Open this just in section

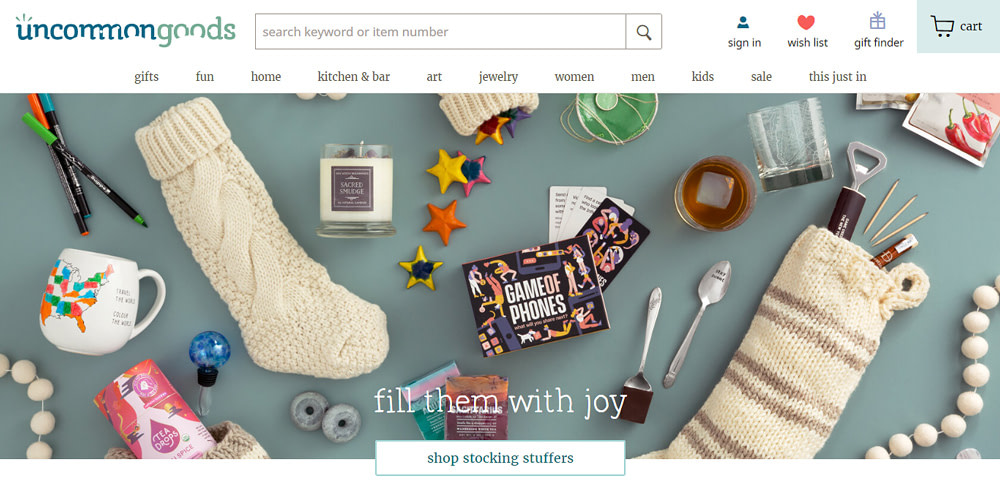[x=837, y=77]
